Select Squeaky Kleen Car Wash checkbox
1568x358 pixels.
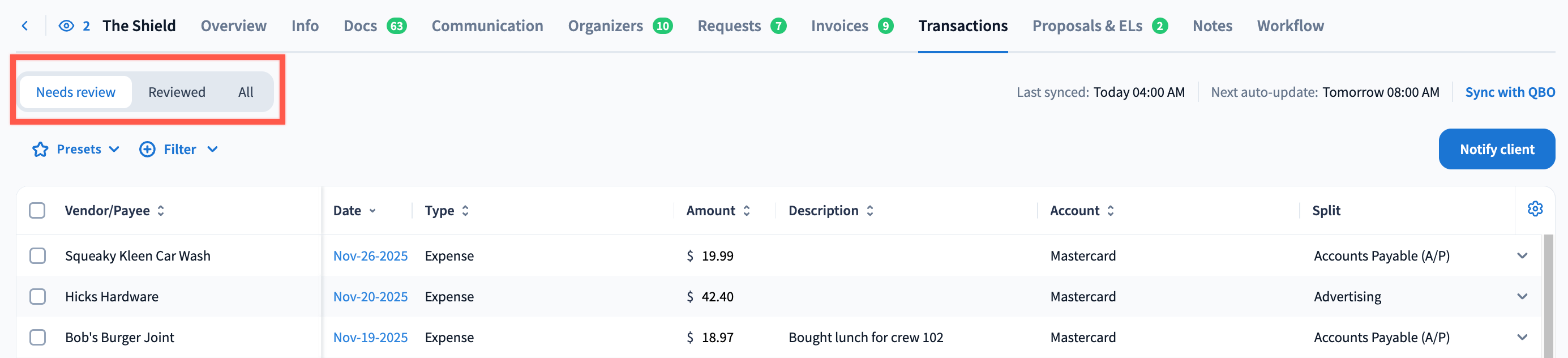click(x=37, y=255)
